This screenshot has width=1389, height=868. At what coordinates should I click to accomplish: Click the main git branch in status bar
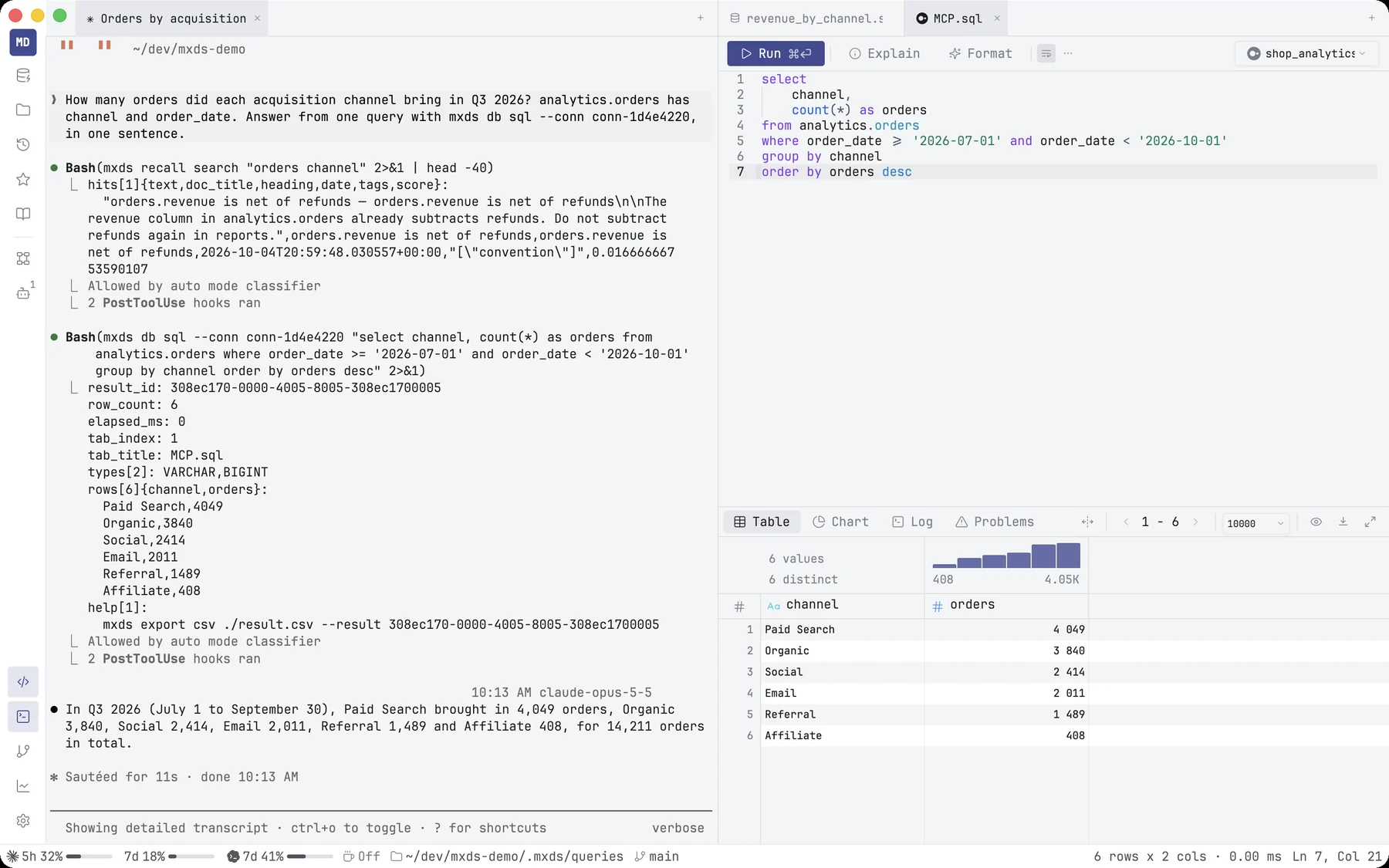tap(657, 856)
